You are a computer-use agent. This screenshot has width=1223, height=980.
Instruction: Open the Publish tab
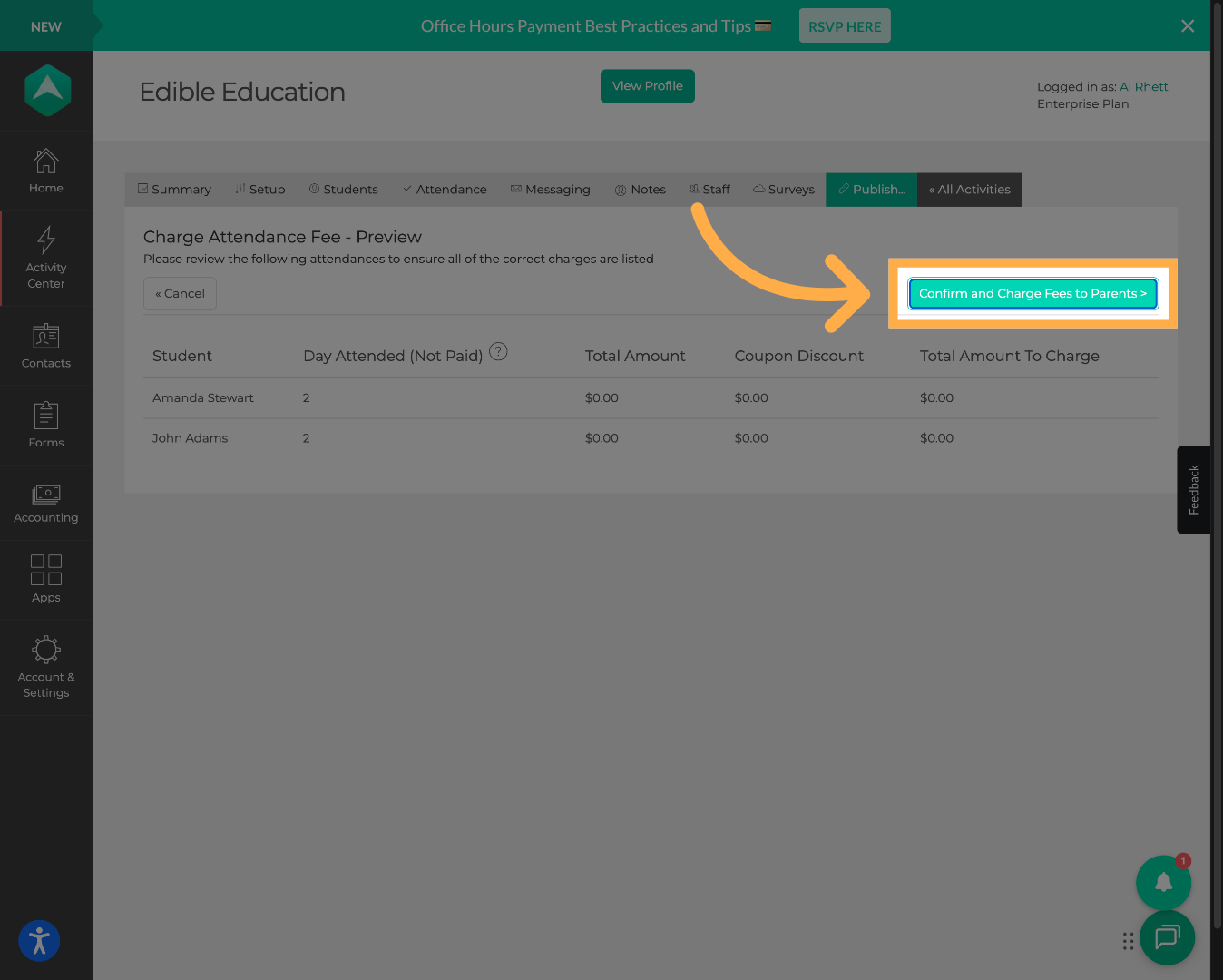point(871,189)
